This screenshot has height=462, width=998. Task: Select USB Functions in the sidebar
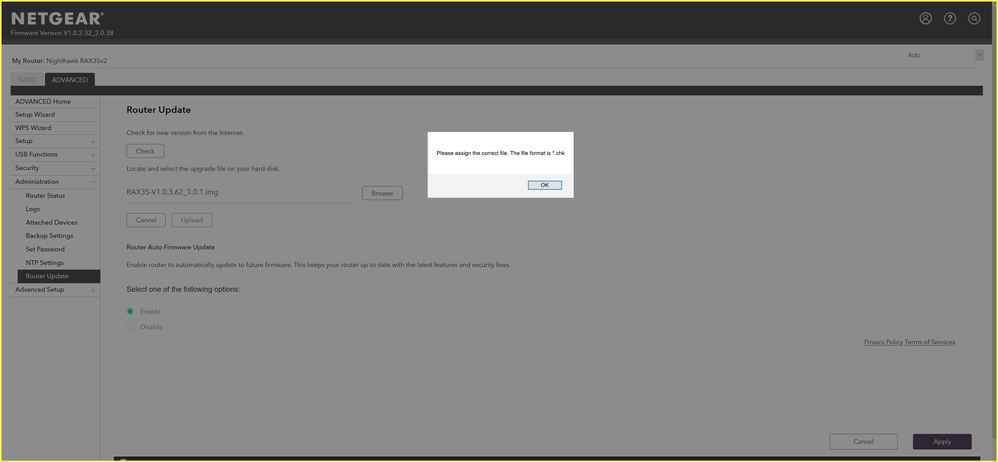pos(36,154)
